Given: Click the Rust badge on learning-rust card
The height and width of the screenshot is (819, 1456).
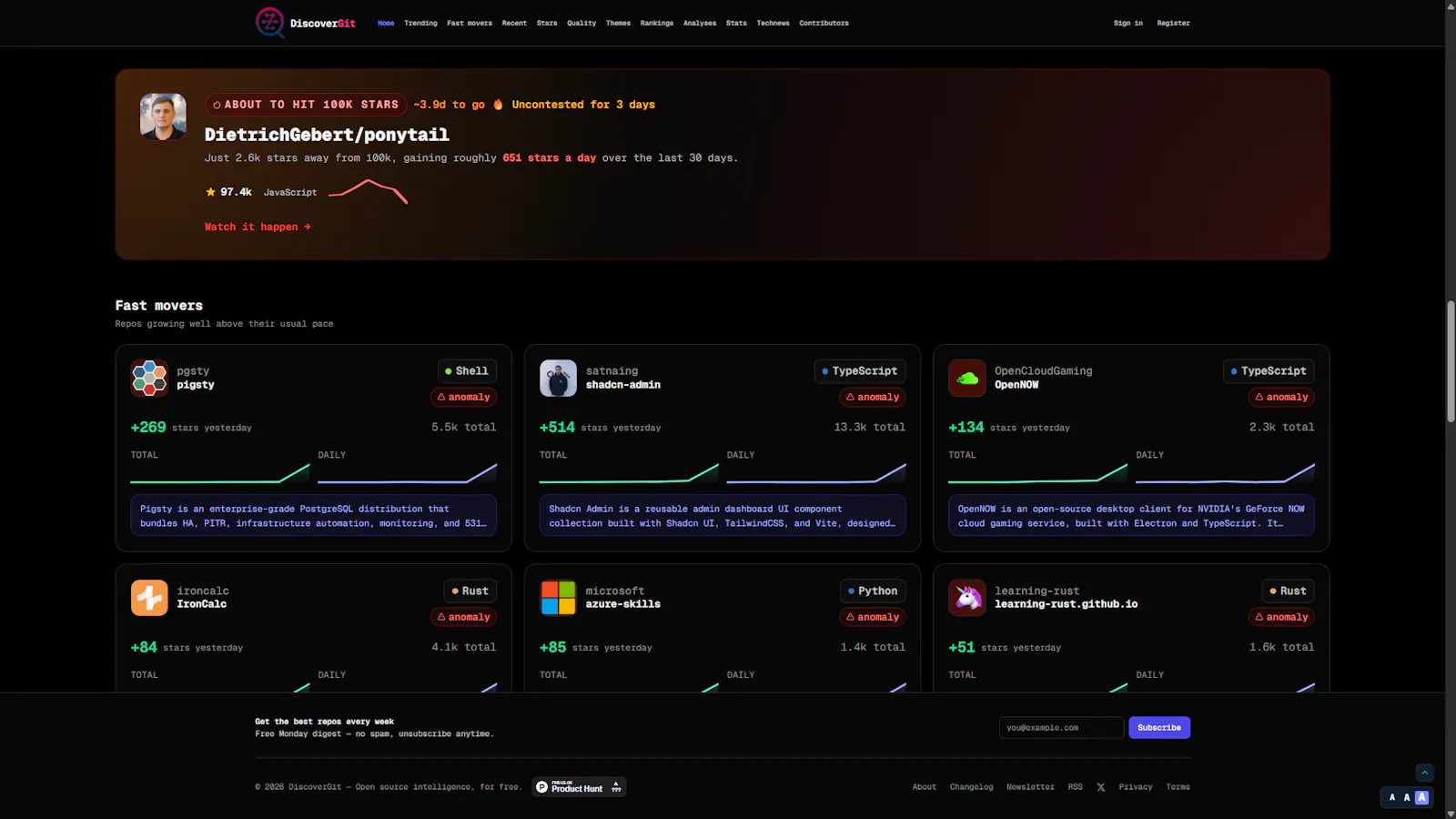Looking at the screenshot, I should click(x=1289, y=591).
